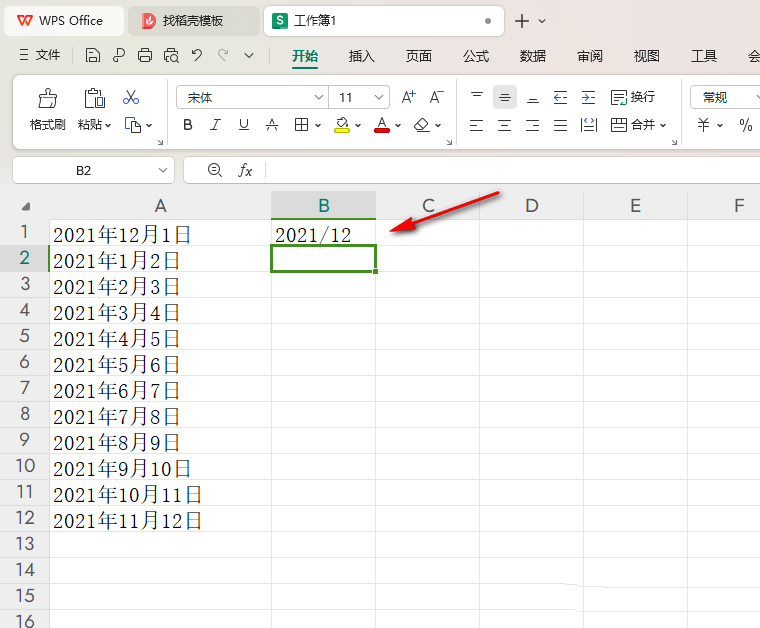The image size is (760, 628).
Task: Toggle italic formatting
Action: pyautogui.click(x=215, y=125)
